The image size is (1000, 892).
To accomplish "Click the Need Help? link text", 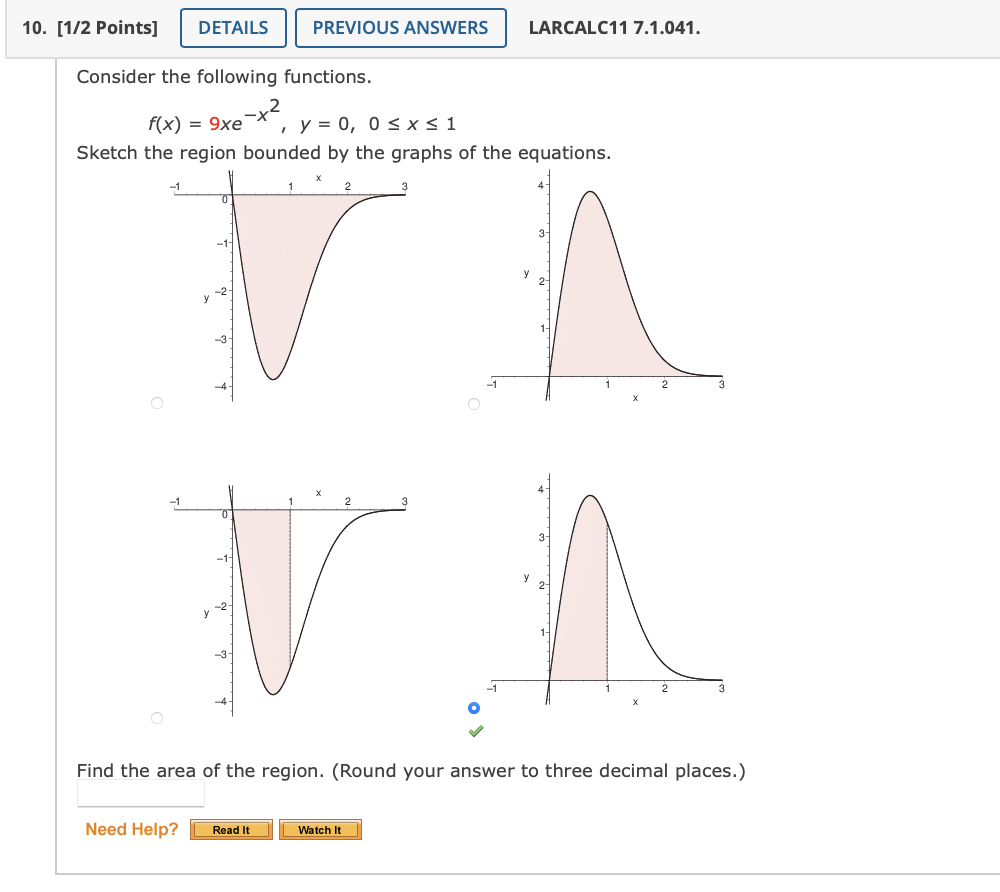I will 128,829.
